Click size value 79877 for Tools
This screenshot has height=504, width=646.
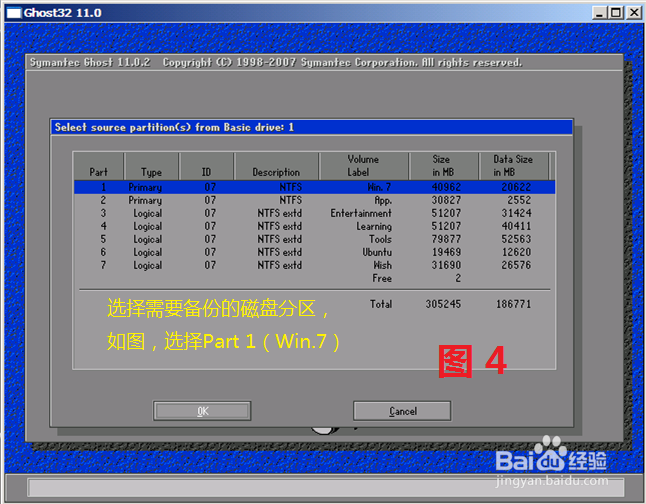446,239
